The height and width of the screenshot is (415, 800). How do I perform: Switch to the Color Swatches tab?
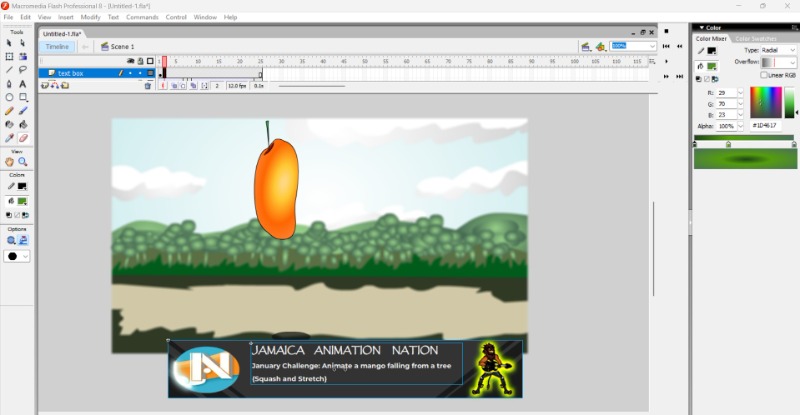757,38
